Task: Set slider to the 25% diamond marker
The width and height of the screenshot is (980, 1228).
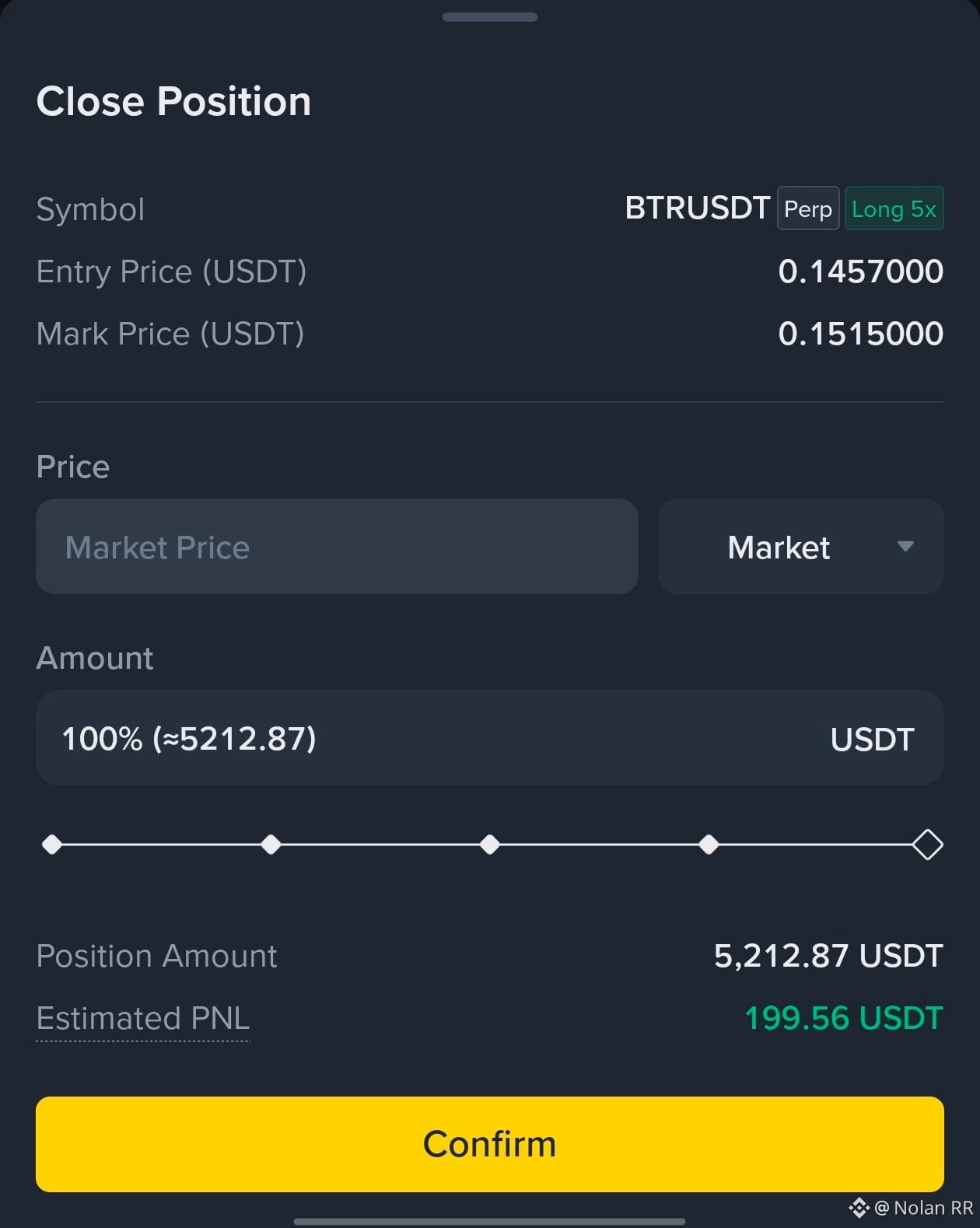Action: point(271,845)
